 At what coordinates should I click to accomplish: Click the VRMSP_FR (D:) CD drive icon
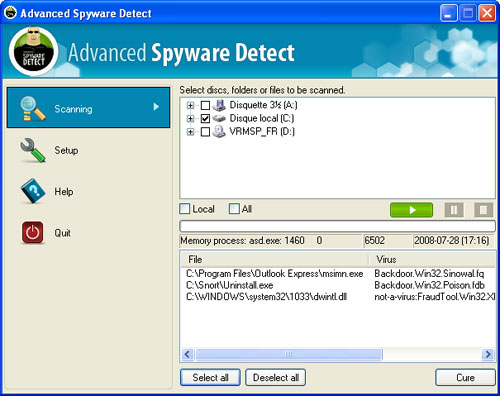[x=219, y=131]
